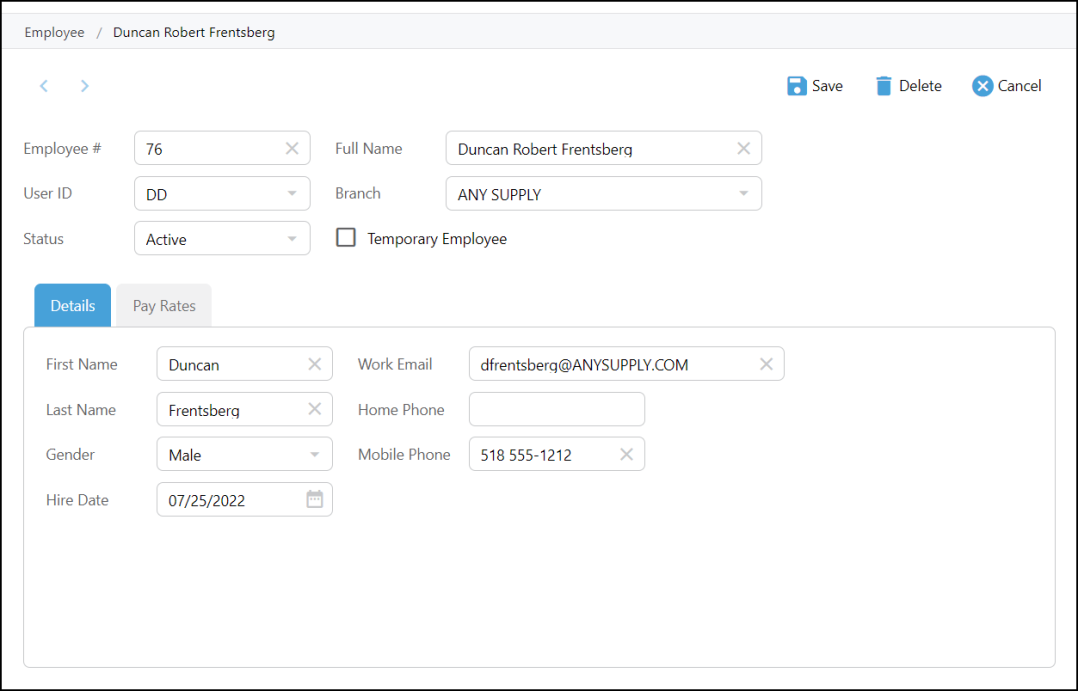1078x691 pixels.
Task: Click the Hire Date 07/25/2022 text
Action: pos(207,501)
